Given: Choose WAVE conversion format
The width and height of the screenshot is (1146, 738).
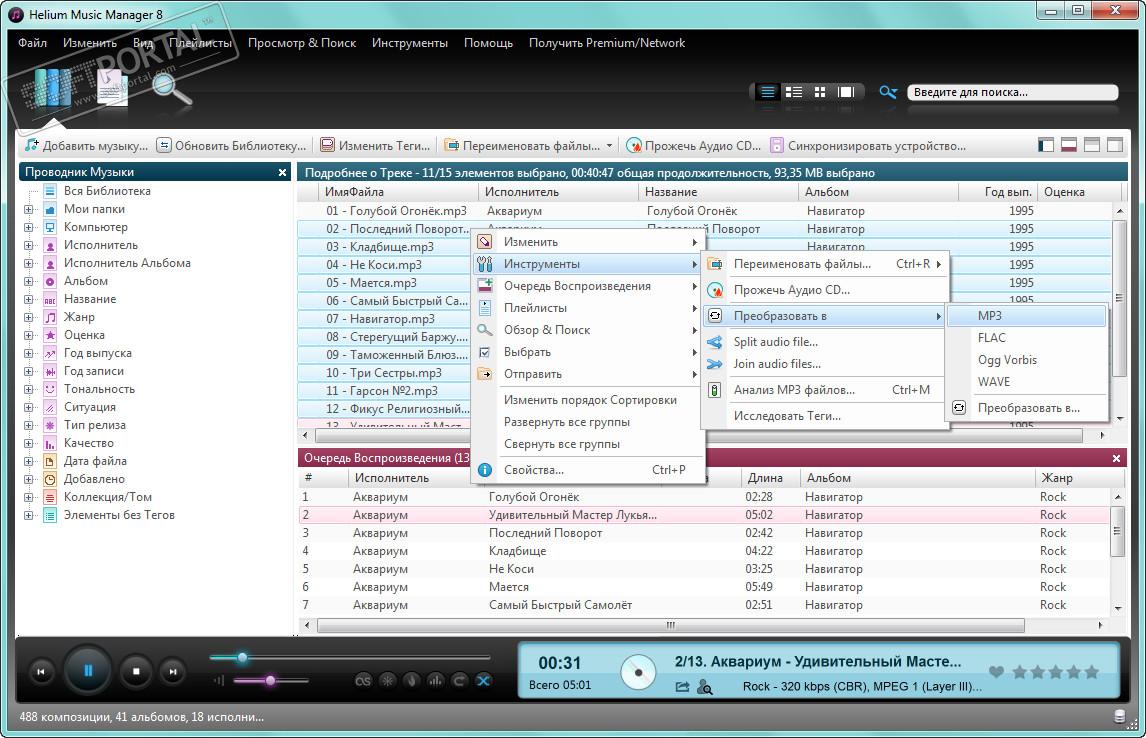Looking at the screenshot, I should click(1026, 381).
